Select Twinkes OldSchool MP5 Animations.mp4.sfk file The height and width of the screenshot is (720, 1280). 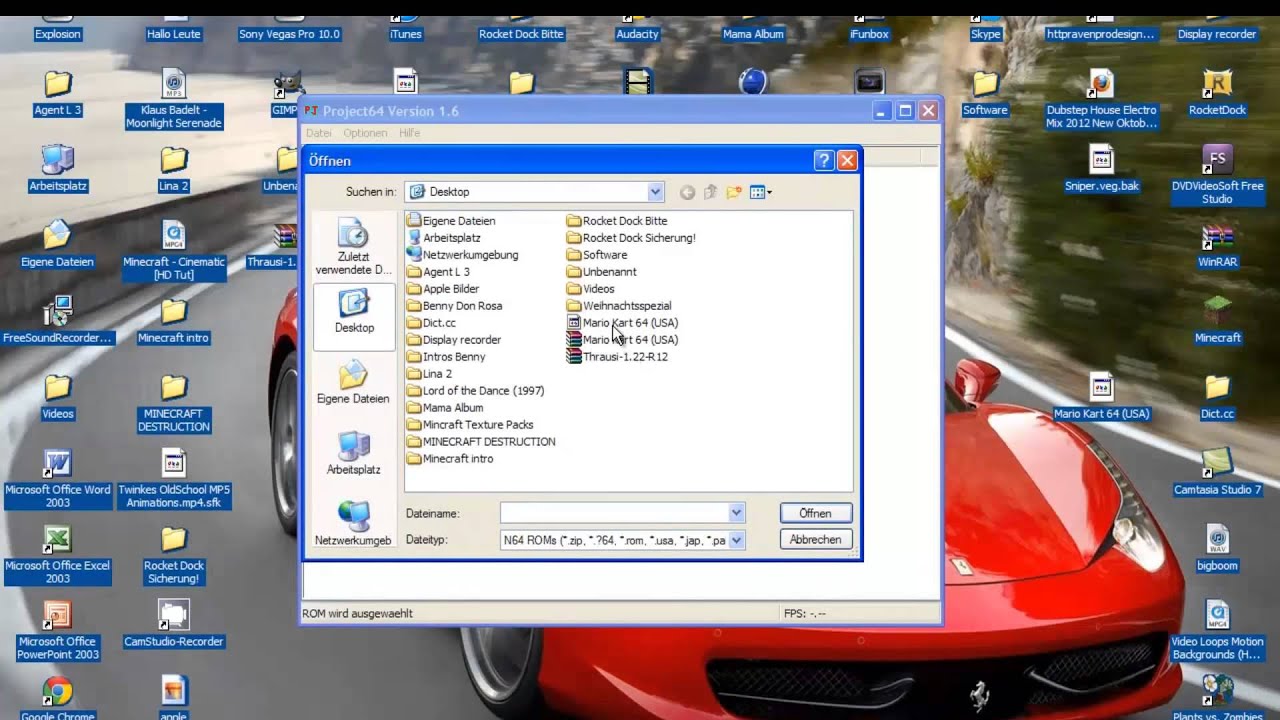click(174, 479)
